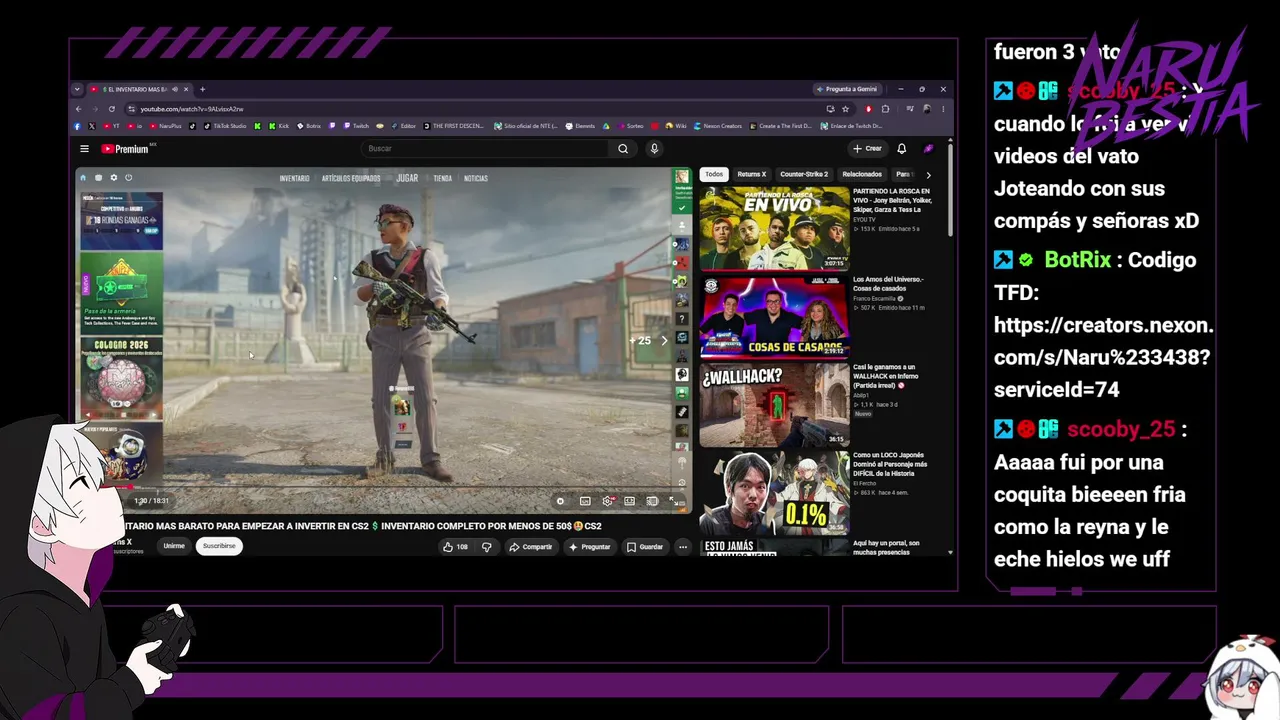Open the browser tab search dropdown arrow
The width and height of the screenshot is (1280, 720).
(x=77, y=89)
